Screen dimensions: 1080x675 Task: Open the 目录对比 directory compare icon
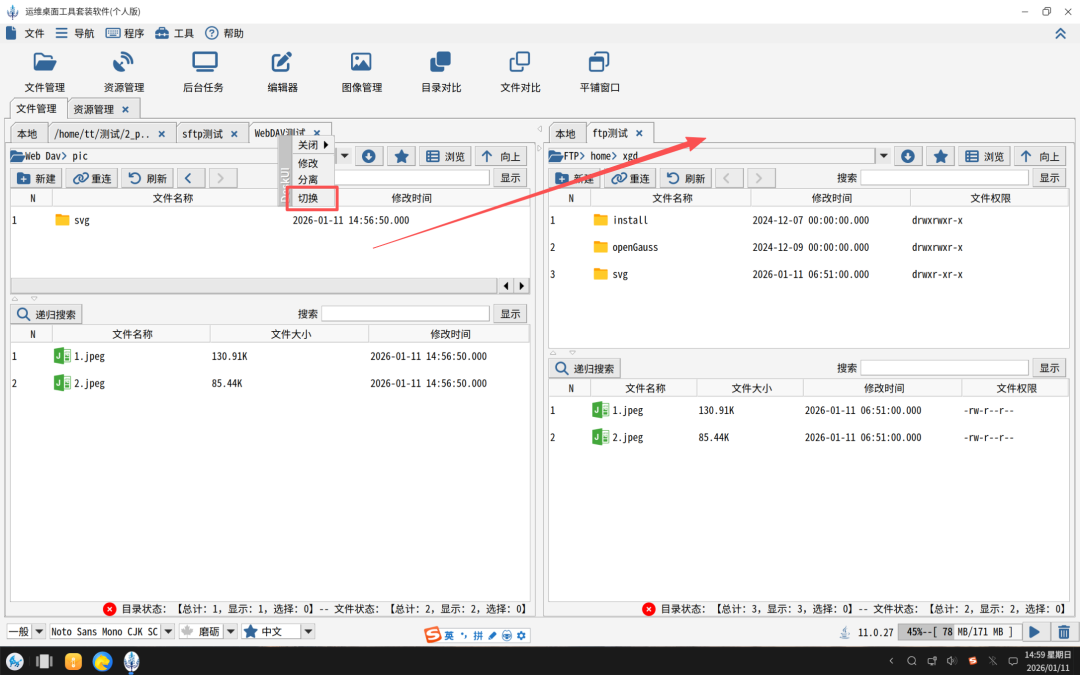441,72
